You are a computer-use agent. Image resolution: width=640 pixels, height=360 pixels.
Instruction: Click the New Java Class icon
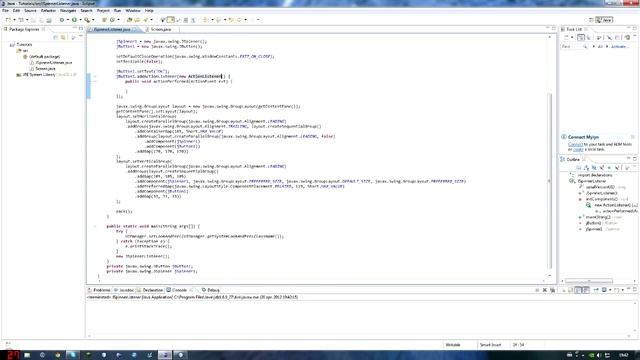pos(112,20)
